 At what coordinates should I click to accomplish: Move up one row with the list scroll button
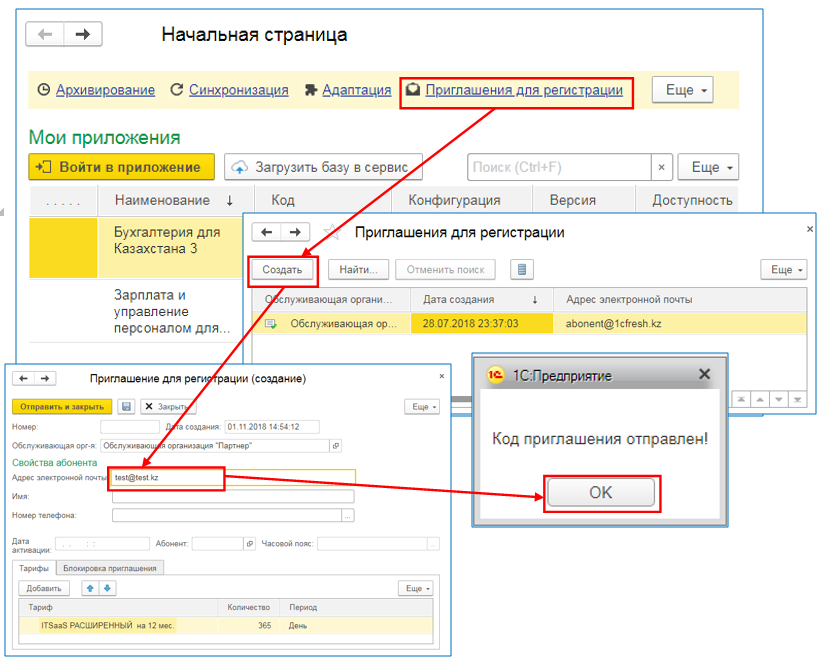760,400
